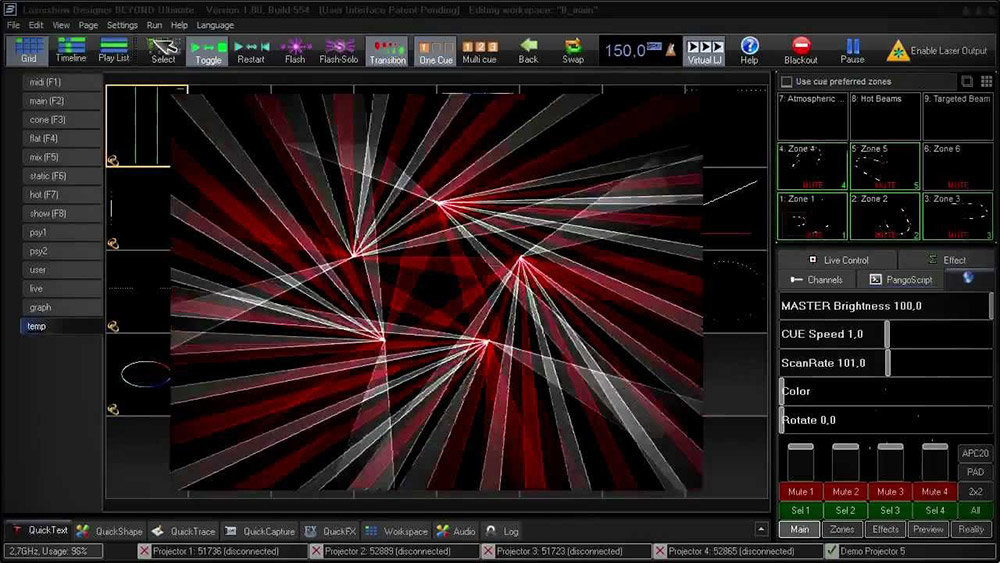
Task: Adjust the MASTER Brightness slider
Action: tap(884, 306)
